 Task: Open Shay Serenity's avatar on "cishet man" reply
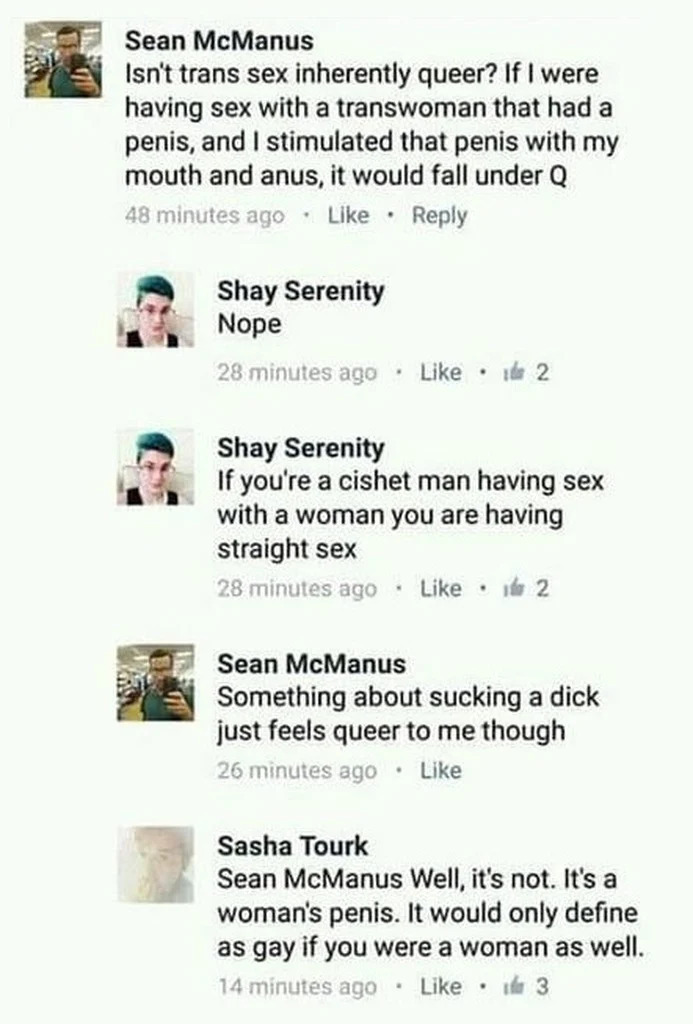pos(155,468)
